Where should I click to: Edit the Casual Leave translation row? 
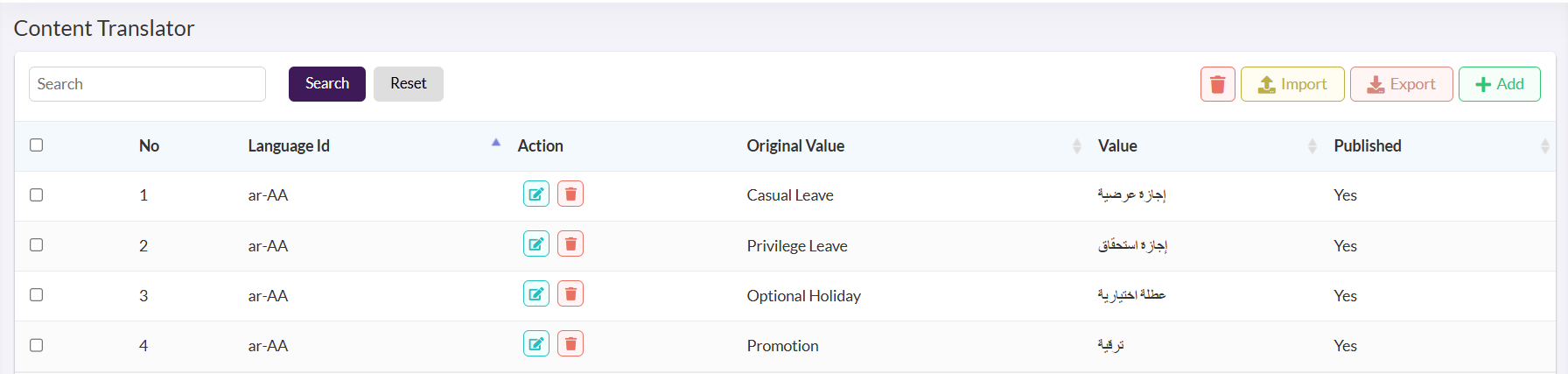point(536,194)
